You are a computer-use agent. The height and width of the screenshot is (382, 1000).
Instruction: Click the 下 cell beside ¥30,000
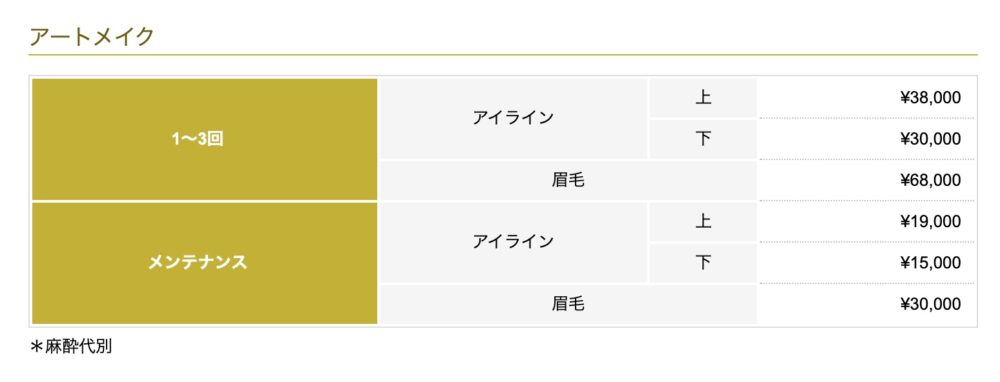coord(703,139)
